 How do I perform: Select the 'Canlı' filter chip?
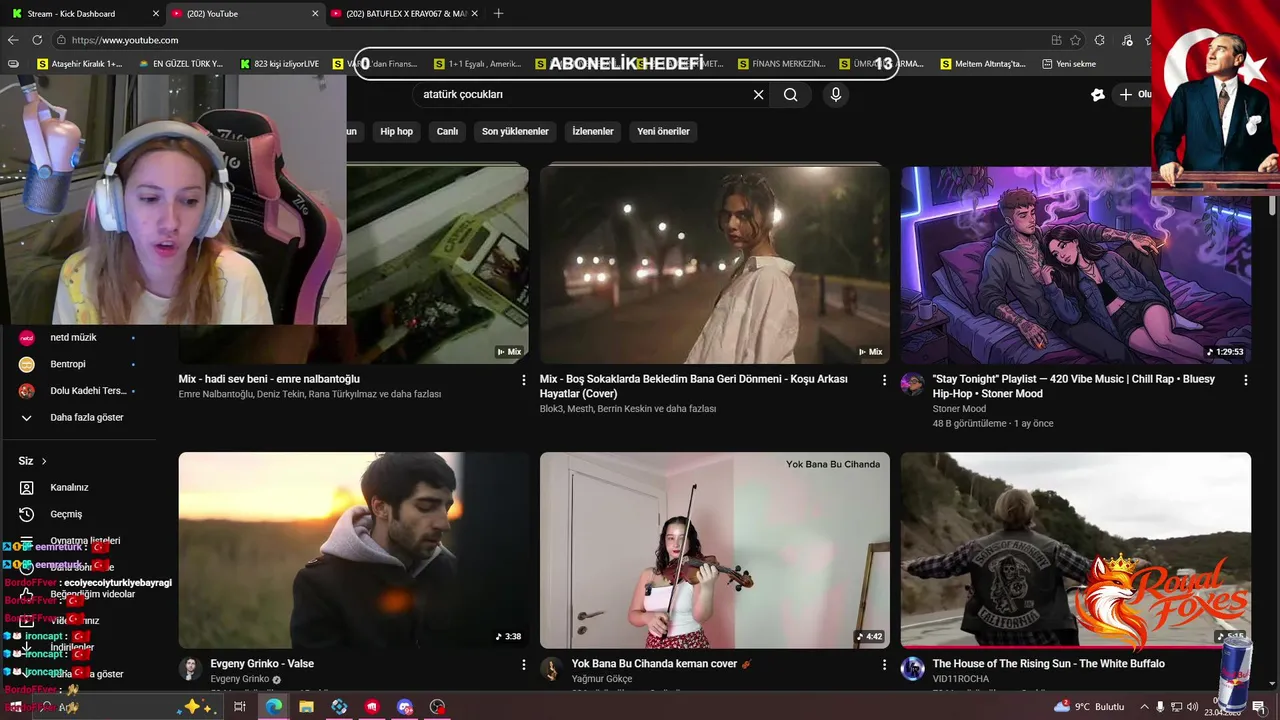tap(447, 131)
